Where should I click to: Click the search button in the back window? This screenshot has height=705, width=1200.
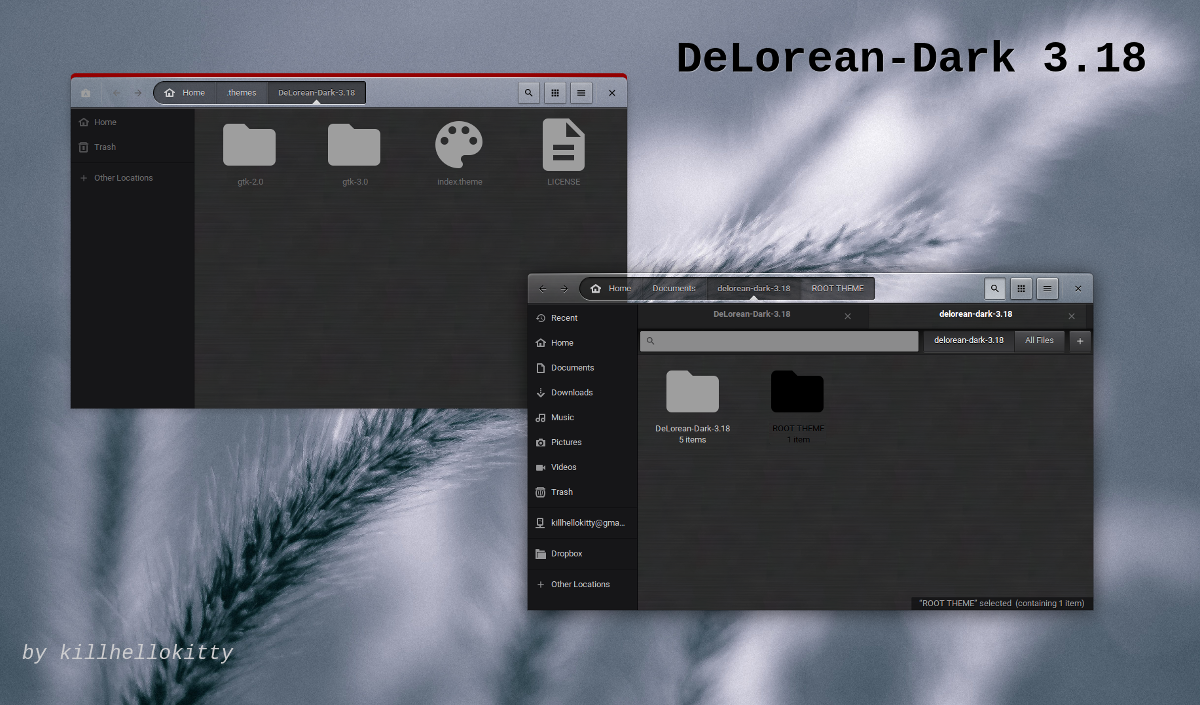529,93
